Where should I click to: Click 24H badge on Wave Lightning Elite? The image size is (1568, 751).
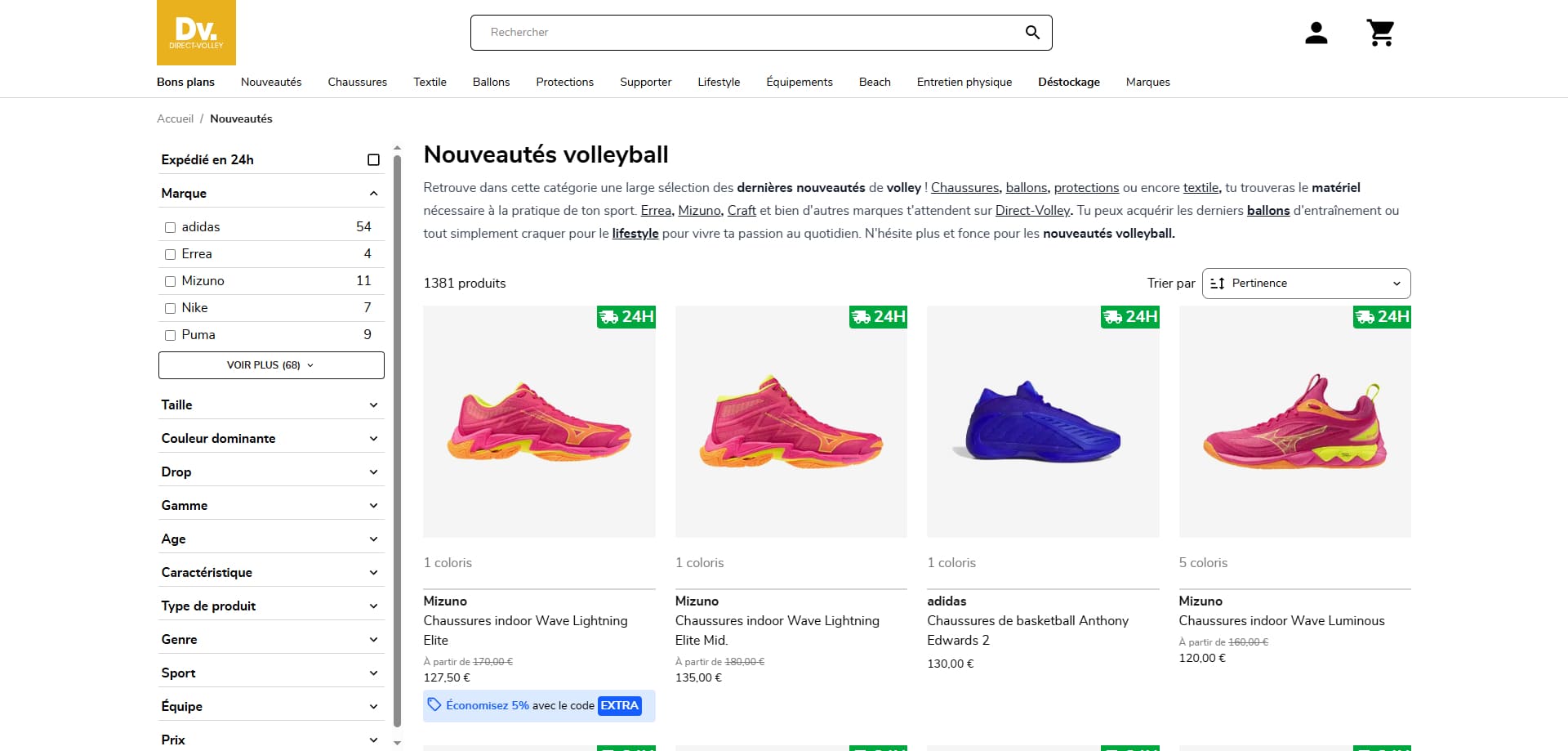(x=626, y=317)
